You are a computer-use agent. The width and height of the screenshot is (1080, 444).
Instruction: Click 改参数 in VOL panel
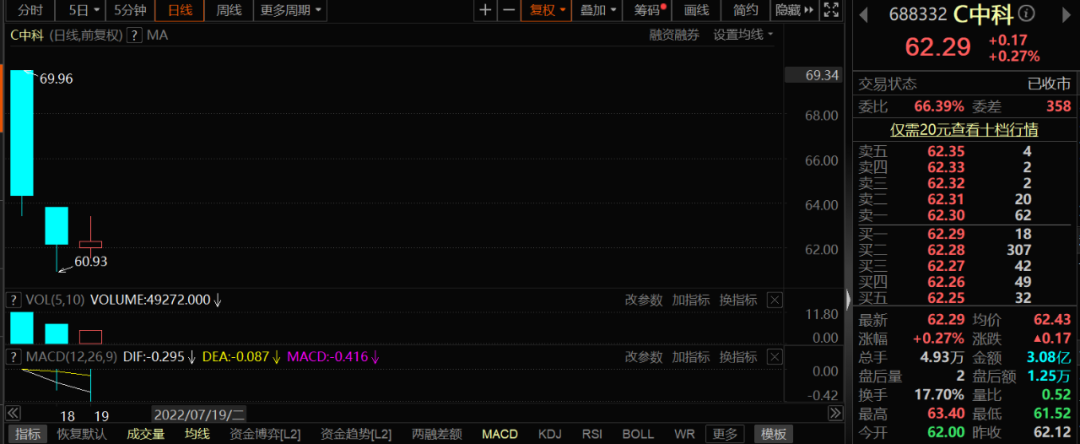click(643, 300)
